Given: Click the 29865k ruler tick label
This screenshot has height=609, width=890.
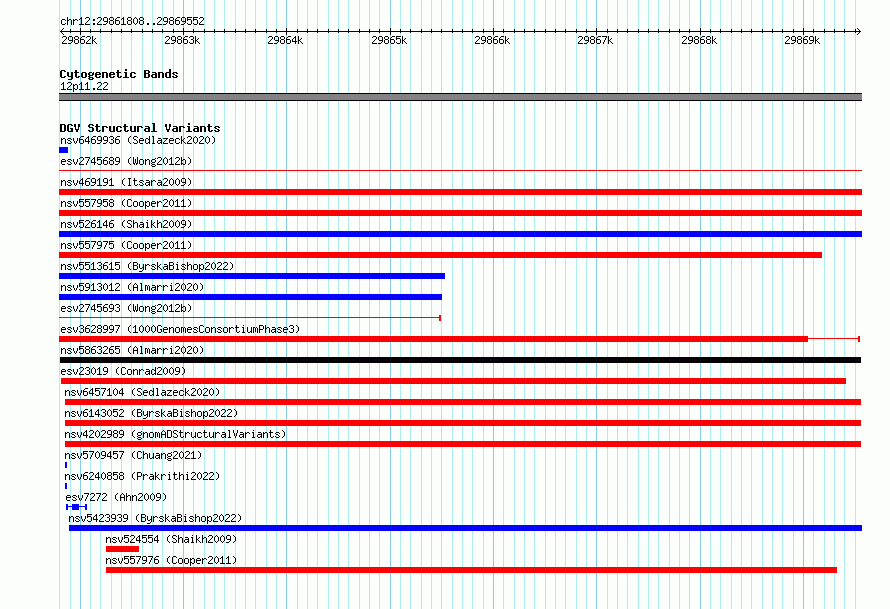Looking at the screenshot, I should click(x=389, y=40).
